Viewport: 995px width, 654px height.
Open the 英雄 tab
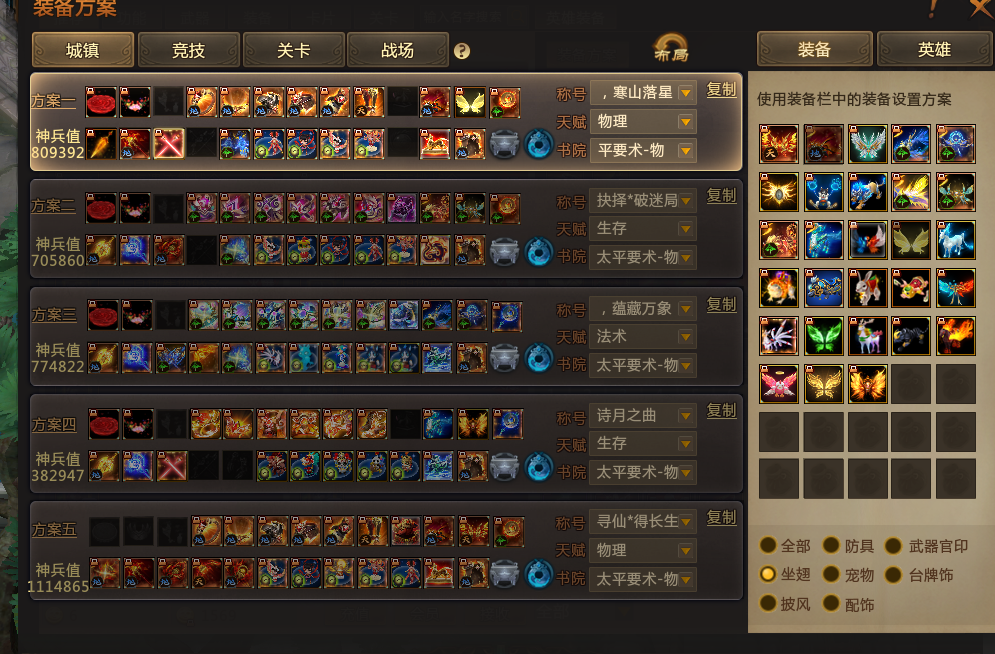(x=934, y=49)
